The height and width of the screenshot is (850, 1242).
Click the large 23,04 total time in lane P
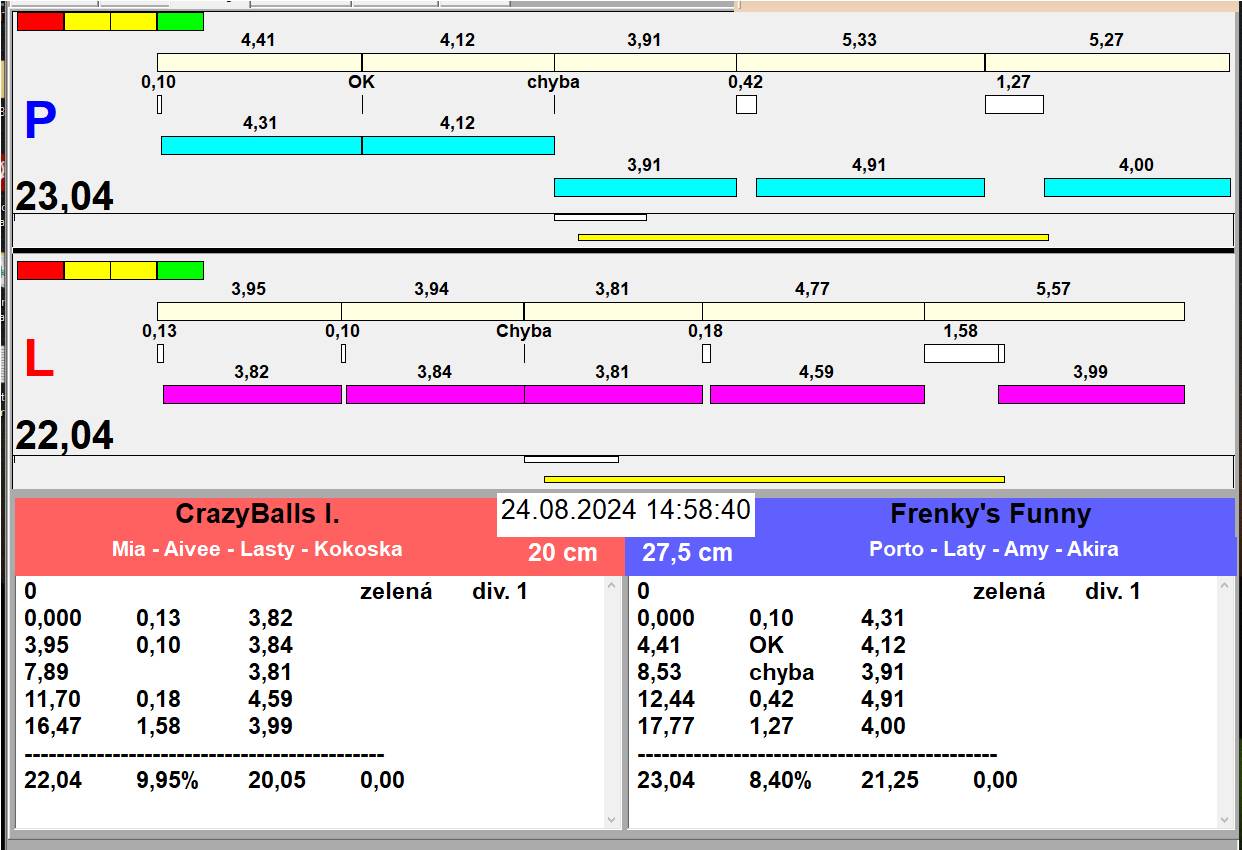point(64,197)
